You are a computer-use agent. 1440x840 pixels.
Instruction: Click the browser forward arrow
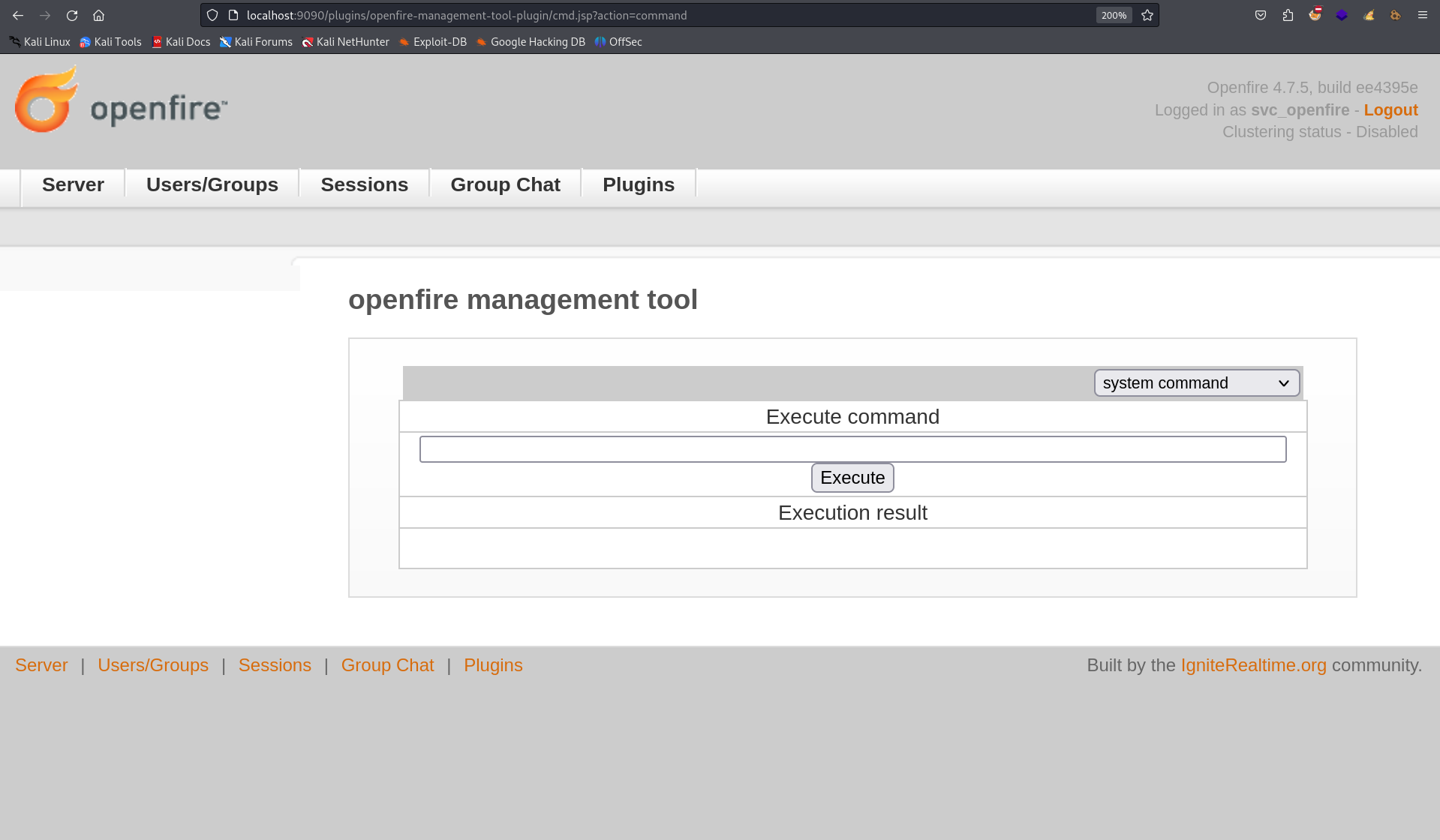click(45, 15)
